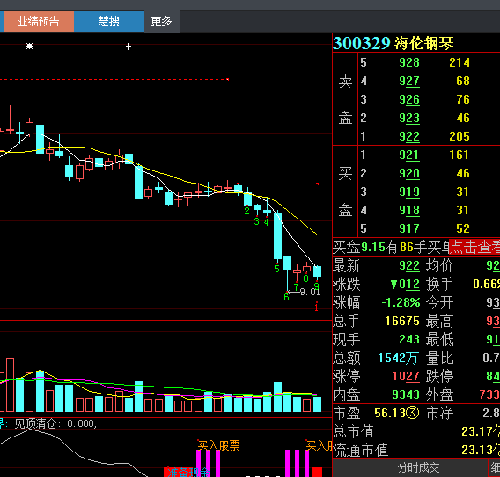Viewport: 500px width, 477px height.
Task: Select the blue tab beside 业绩预告
Action: pyautogui.click(x=109, y=22)
